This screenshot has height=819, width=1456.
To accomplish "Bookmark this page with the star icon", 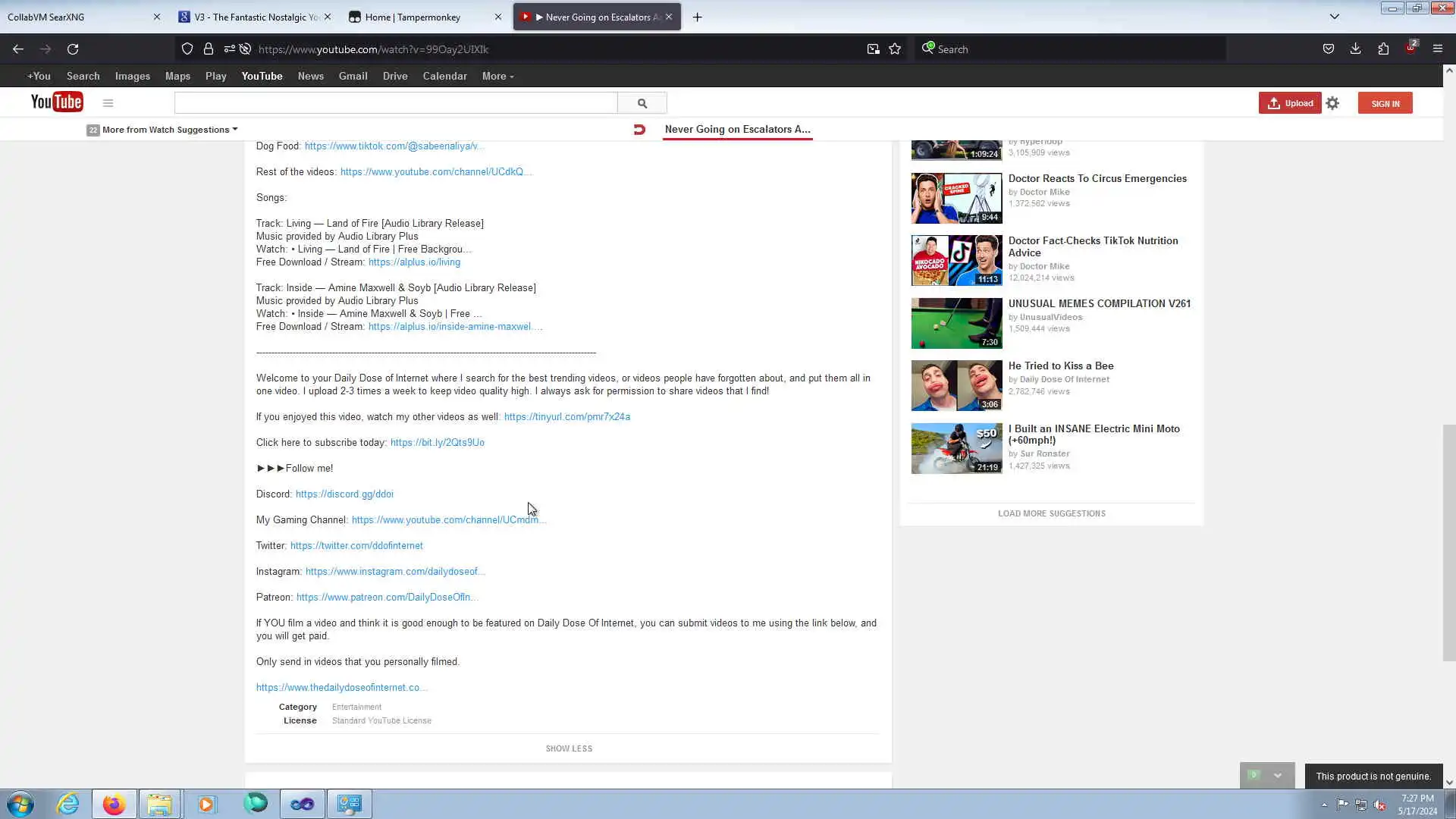I will [895, 49].
